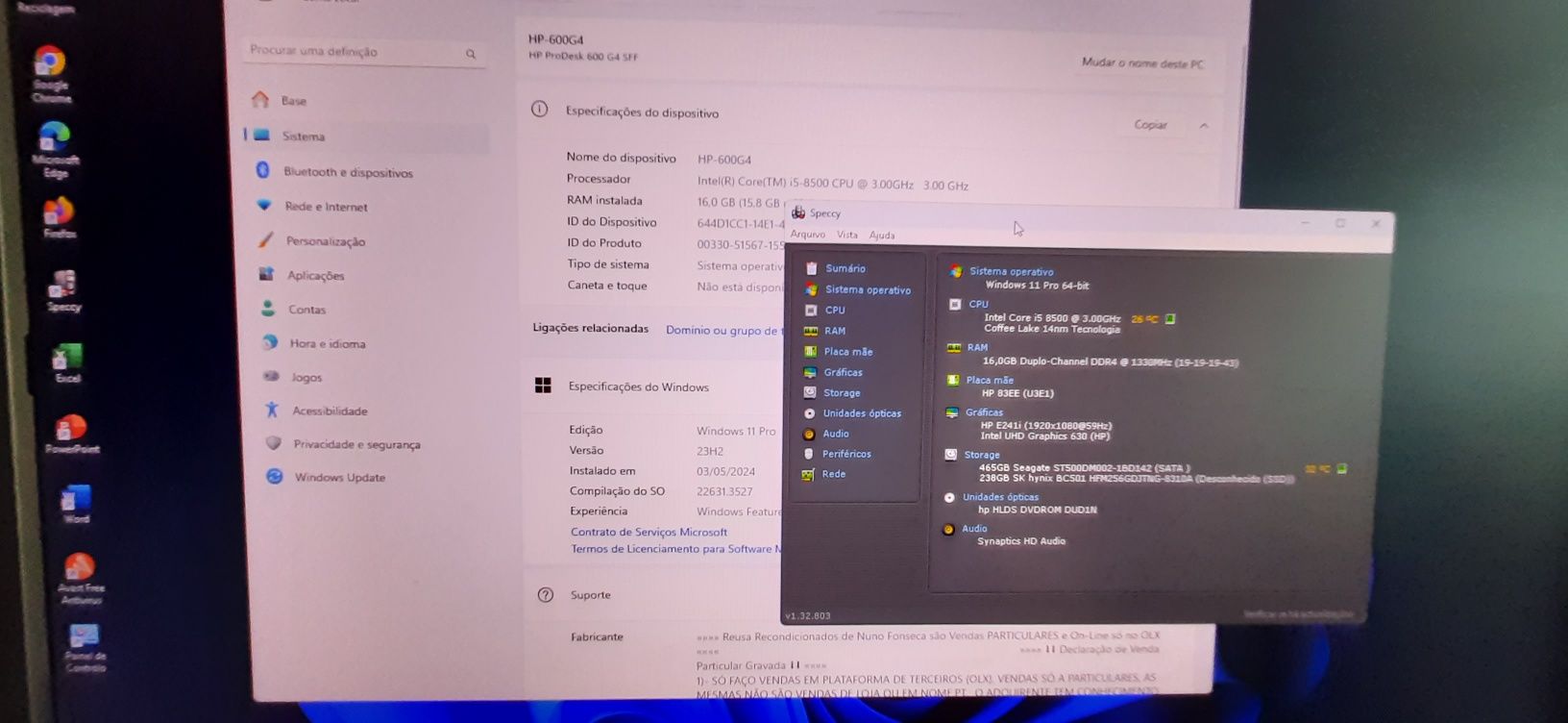Open Painel de Controlo desktop icon
The image size is (1568, 723).
click(x=85, y=648)
